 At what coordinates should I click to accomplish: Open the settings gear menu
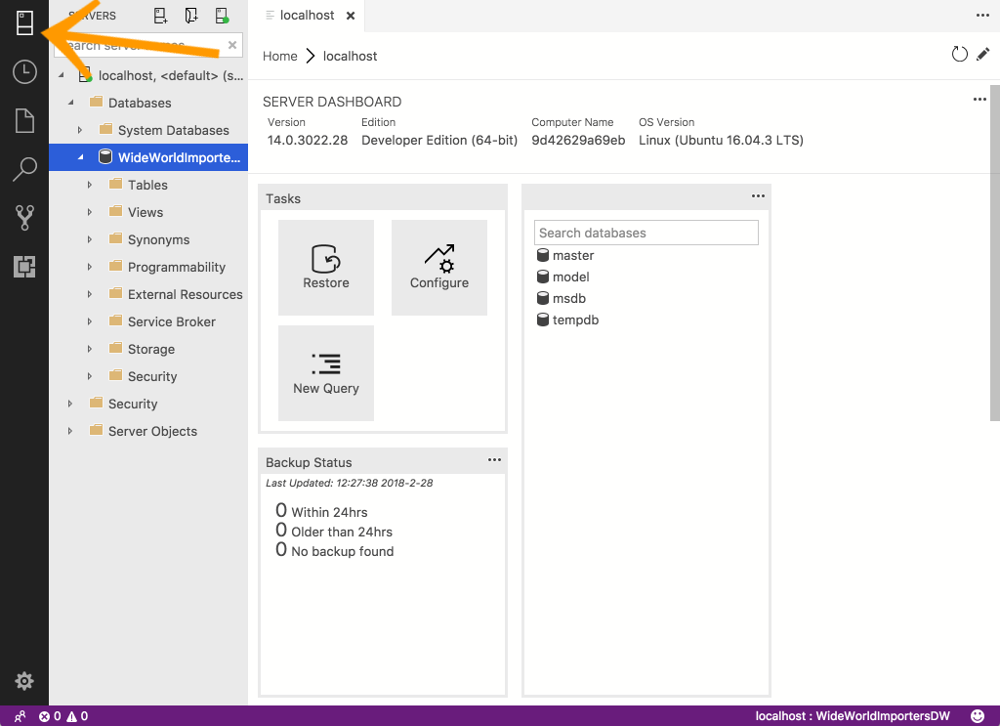point(24,681)
